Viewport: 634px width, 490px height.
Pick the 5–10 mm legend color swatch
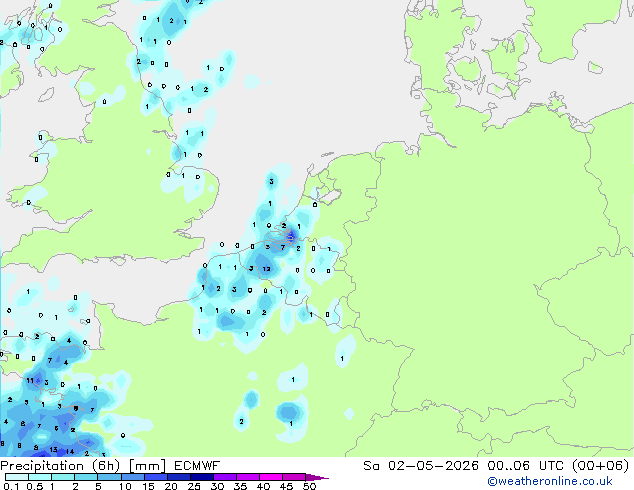[109, 477]
